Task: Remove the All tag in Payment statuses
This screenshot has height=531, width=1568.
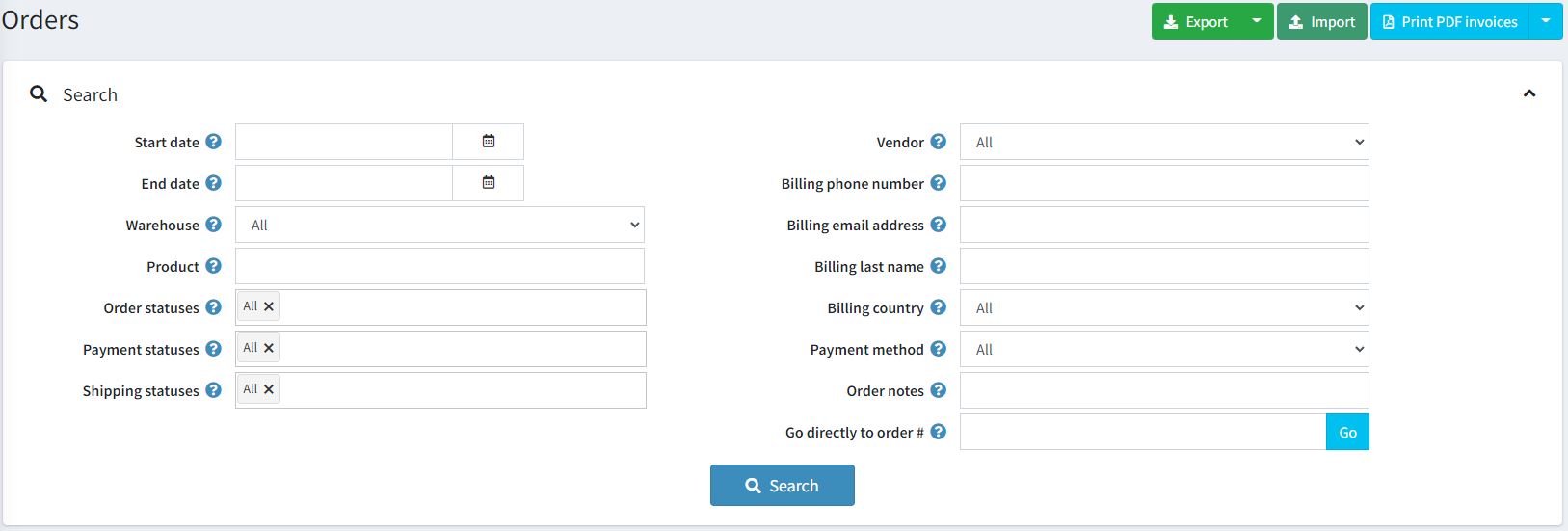Action: pyautogui.click(x=269, y=348)
